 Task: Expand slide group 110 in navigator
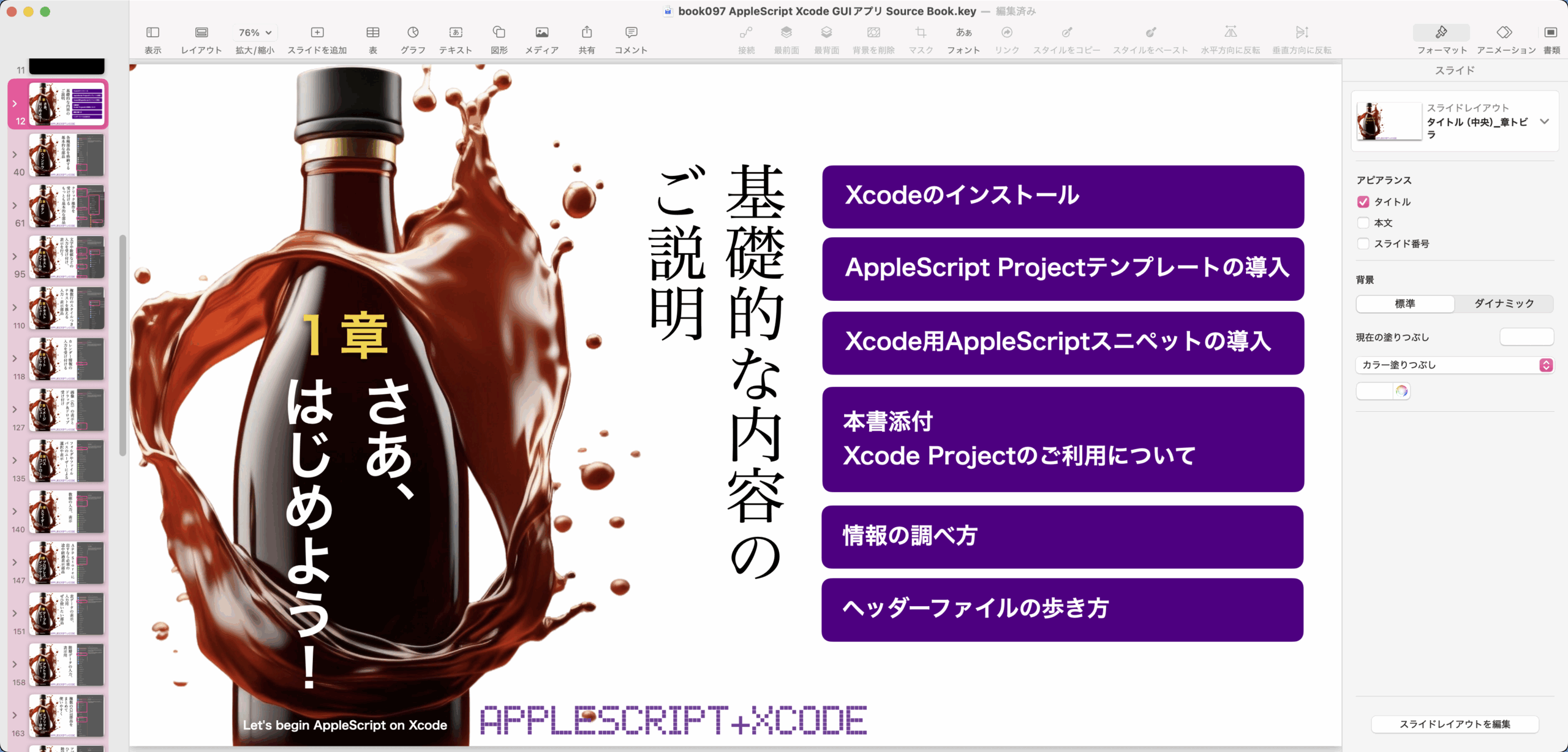pyautogui.click(x=15, y=308)
